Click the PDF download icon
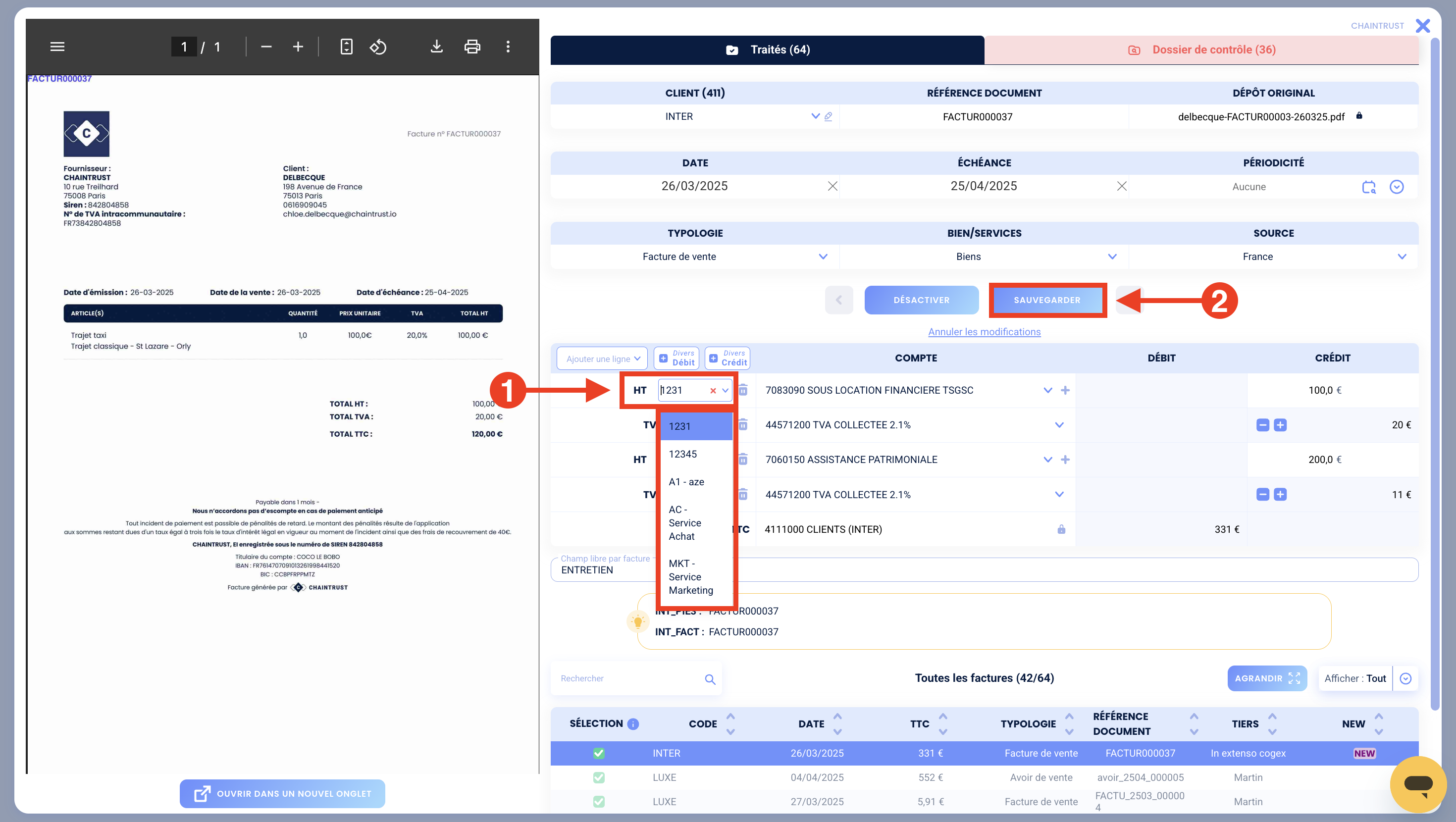This screenshot has height=822, width=1456. [436, 47]
